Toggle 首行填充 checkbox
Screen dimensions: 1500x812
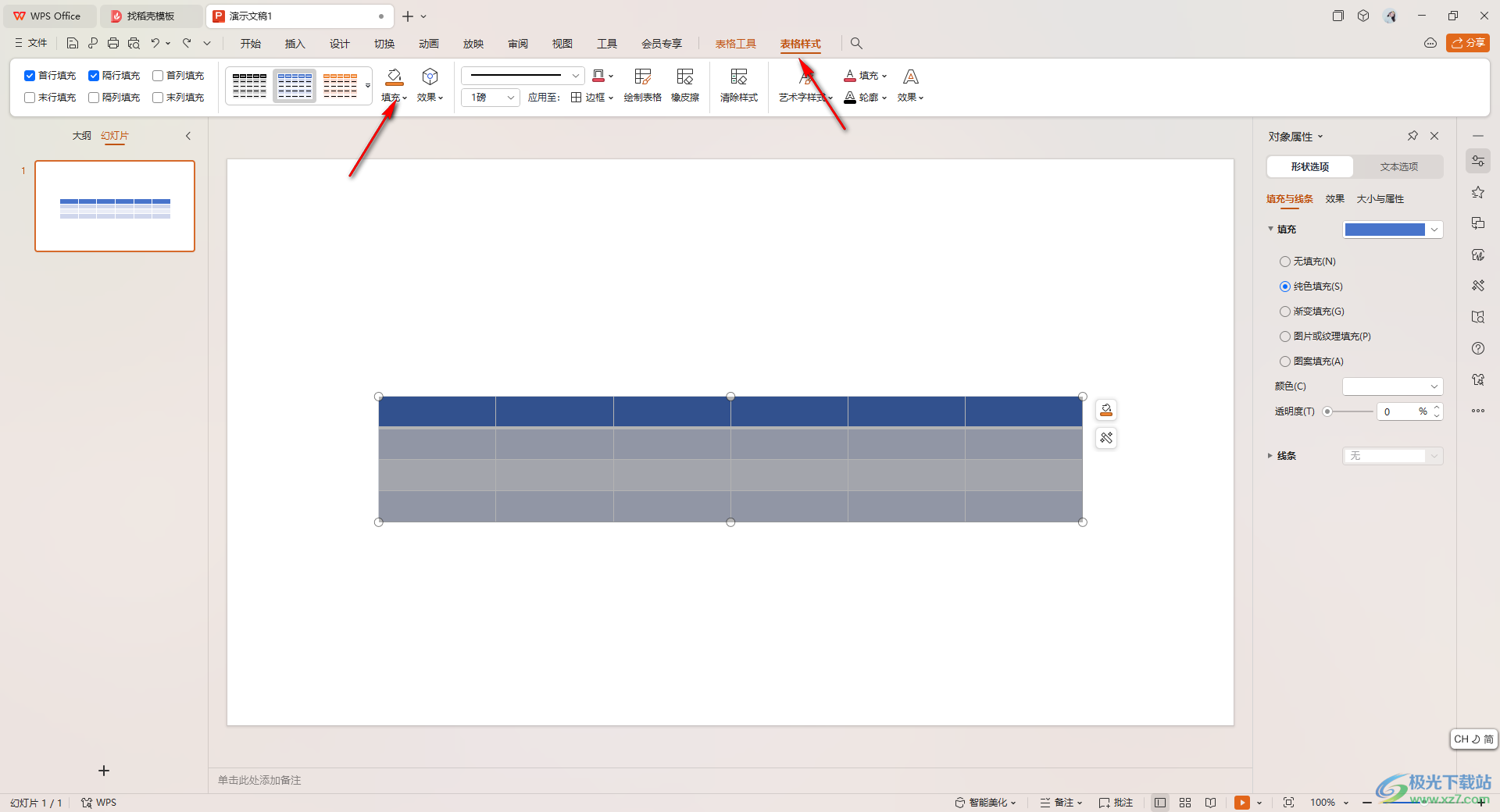30,76
